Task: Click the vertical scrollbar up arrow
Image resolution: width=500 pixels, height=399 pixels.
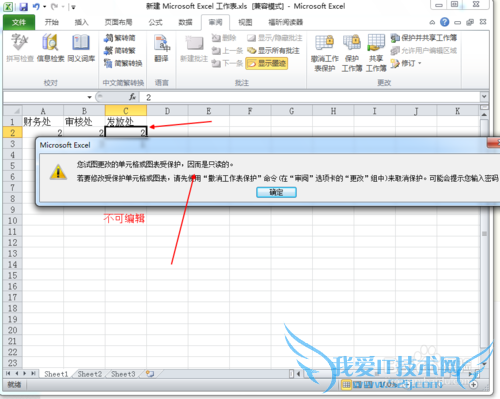Action: pyautogui.click(x=484, y=115)
